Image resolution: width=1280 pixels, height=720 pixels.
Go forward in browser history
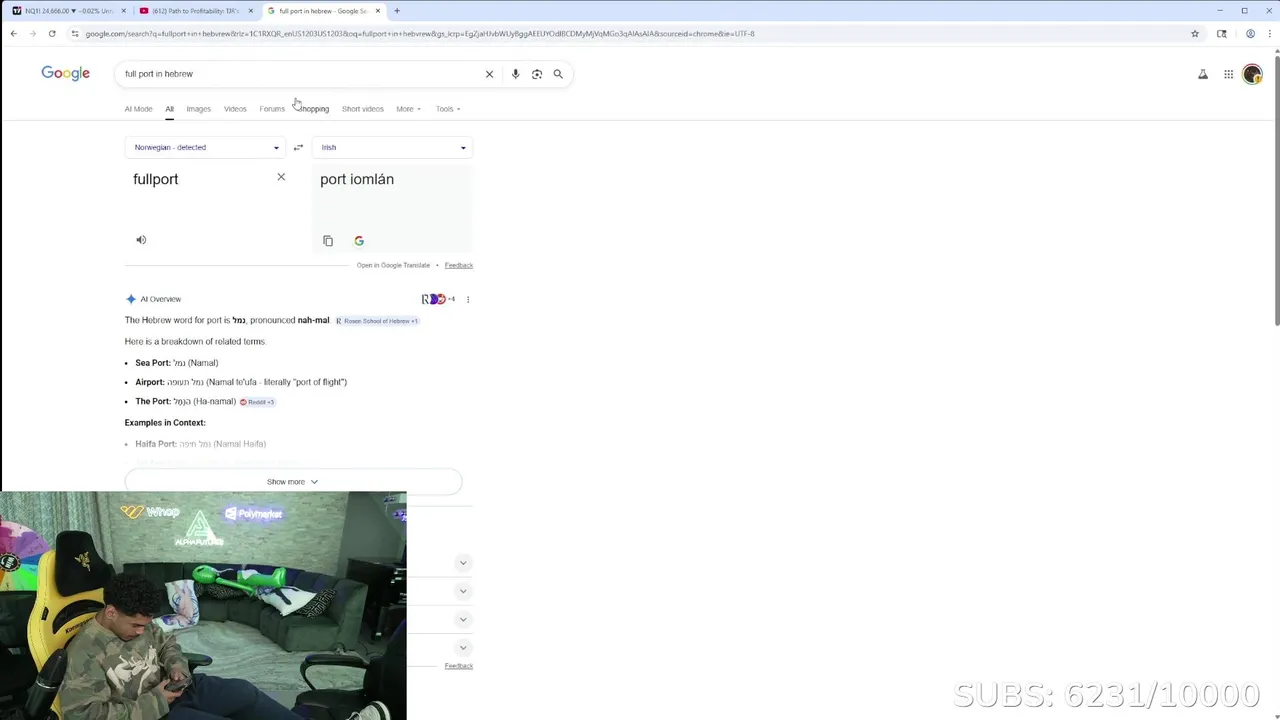pyautogui.click(x=33, y=33)
